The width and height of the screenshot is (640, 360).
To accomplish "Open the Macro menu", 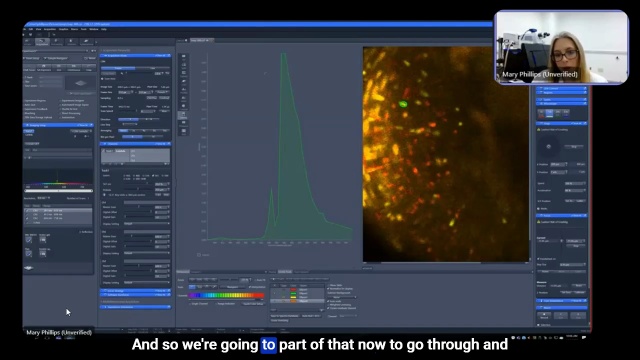I will tap(74, 29).
